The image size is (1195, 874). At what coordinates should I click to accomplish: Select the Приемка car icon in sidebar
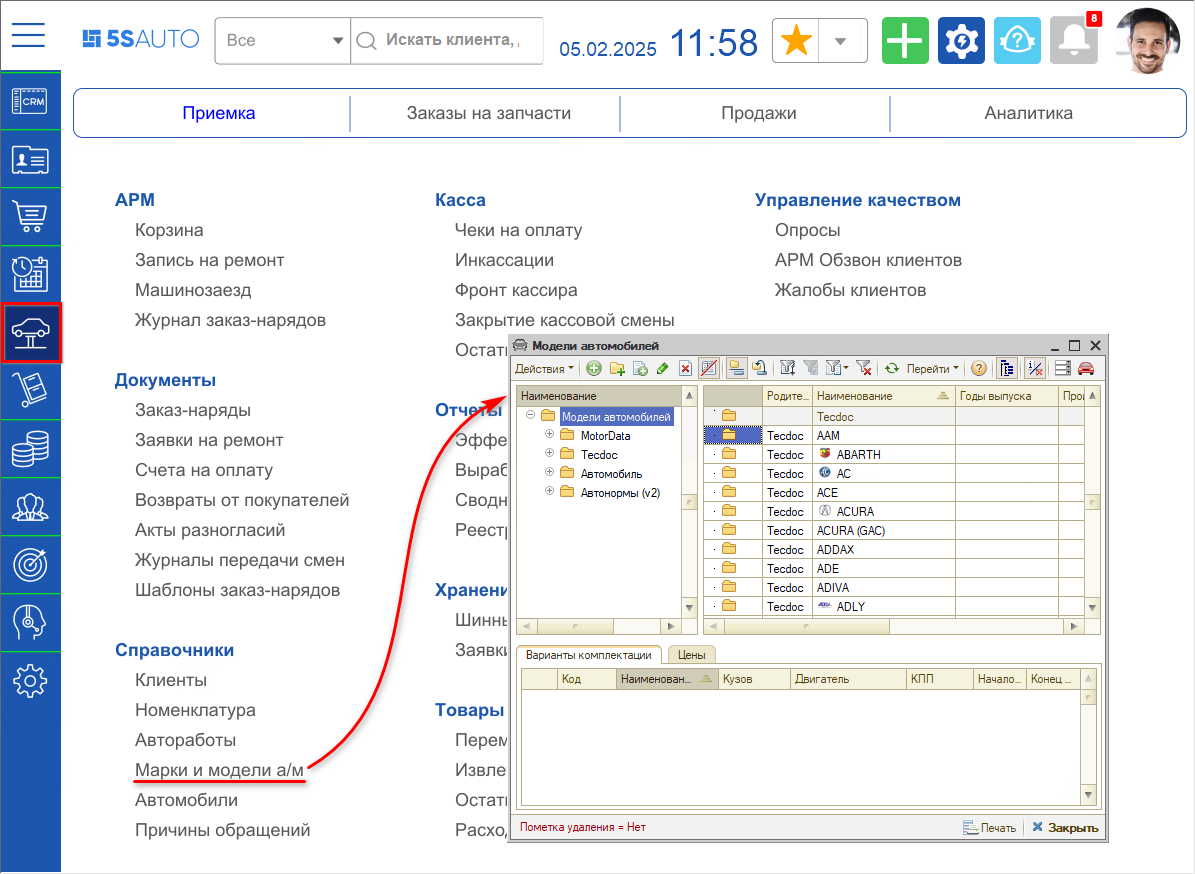pos(32,334)
